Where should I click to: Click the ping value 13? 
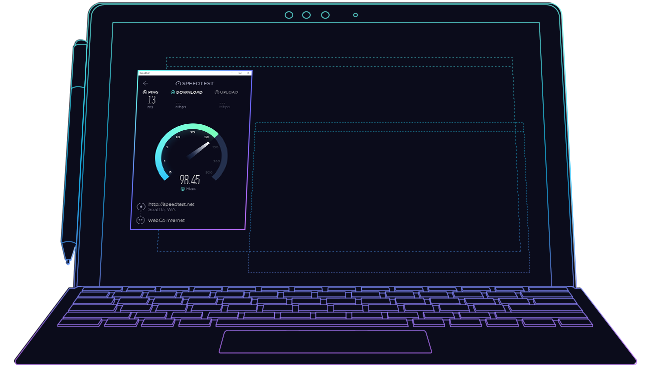[151, 100]
